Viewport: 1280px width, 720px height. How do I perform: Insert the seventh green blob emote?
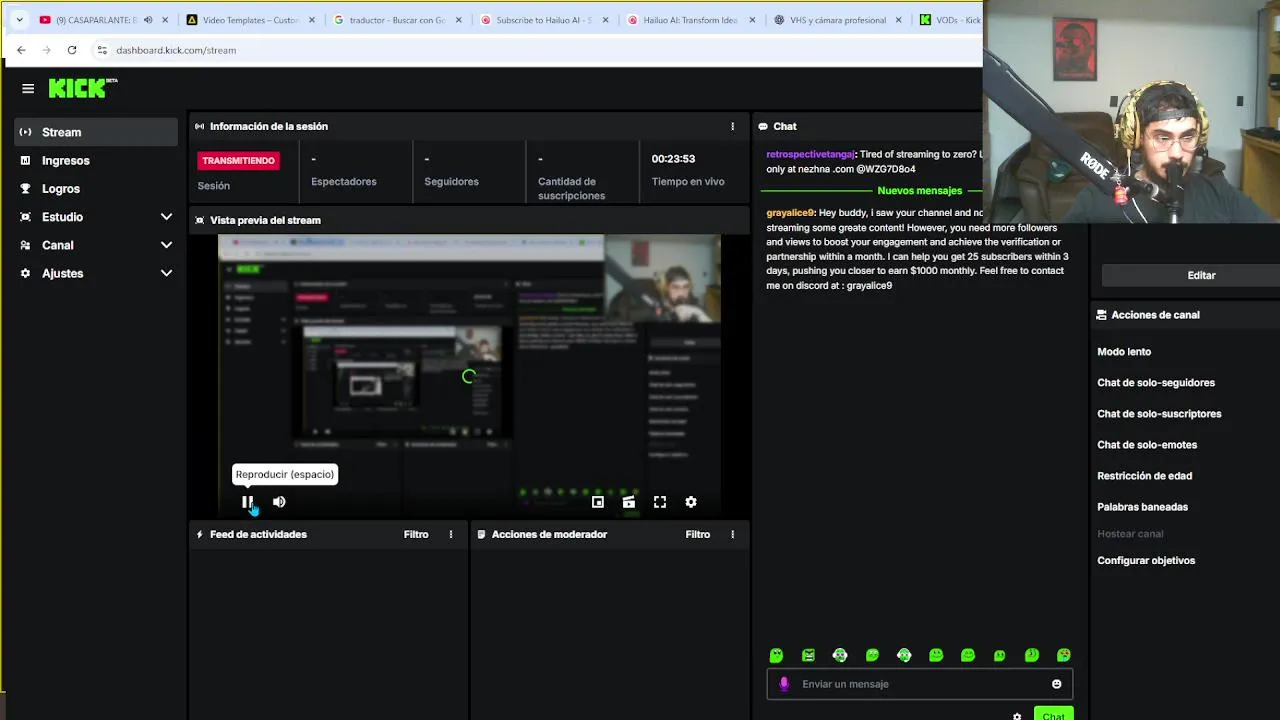point(968,655)
